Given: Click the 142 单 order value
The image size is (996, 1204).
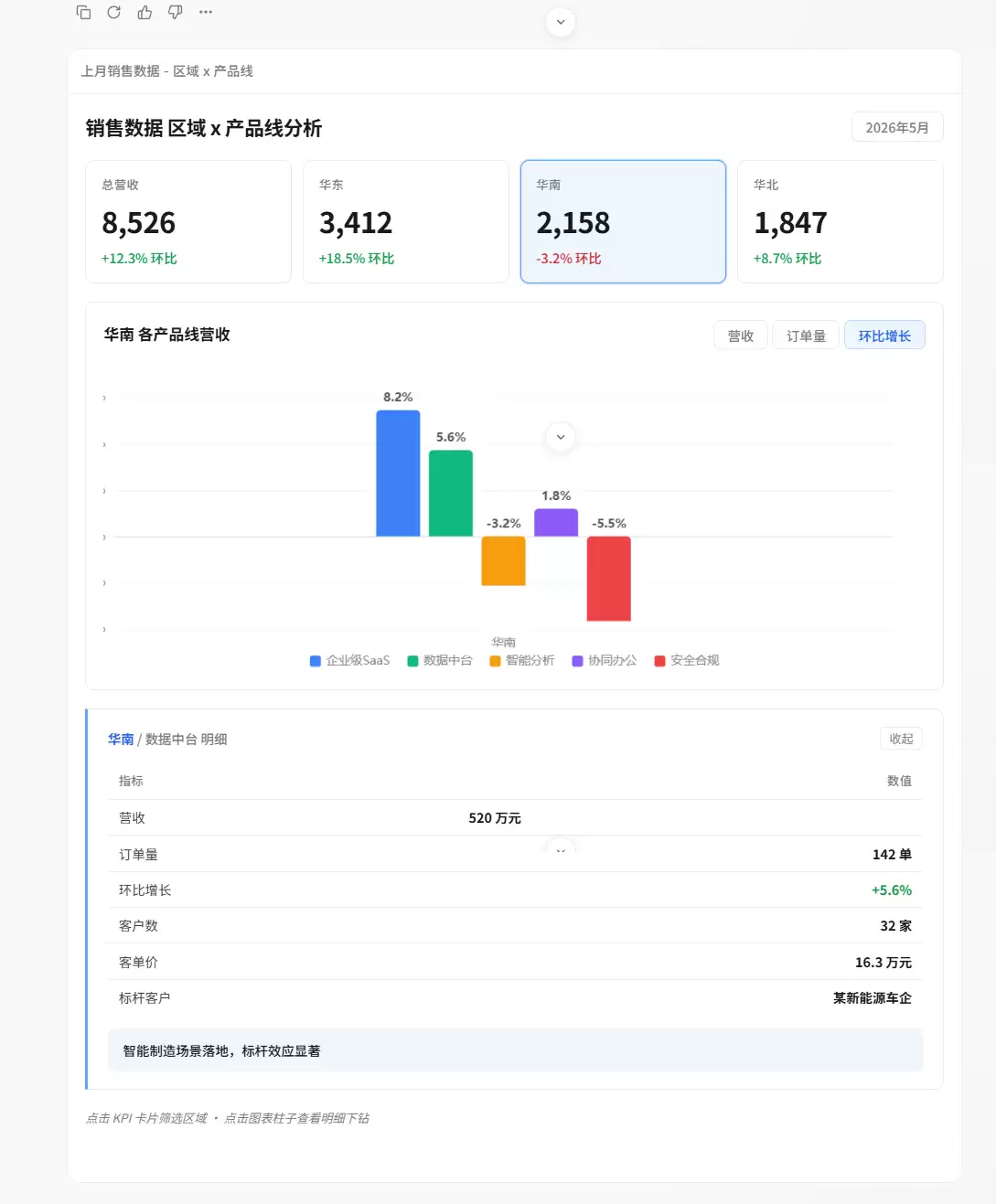Looking at the screenshot, I should pos(892,855).
